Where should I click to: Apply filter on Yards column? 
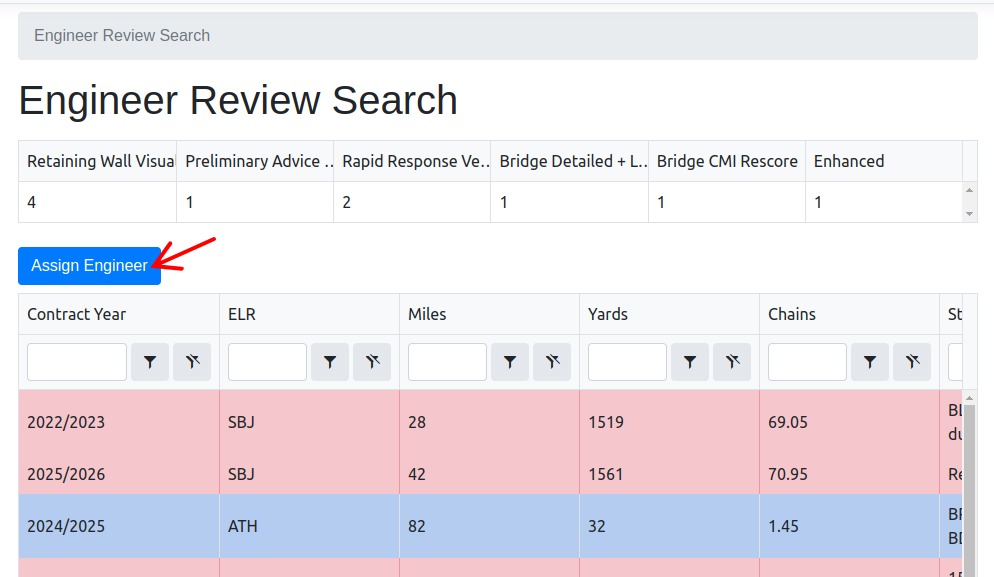pyautogui.click(x=690, y=362)
